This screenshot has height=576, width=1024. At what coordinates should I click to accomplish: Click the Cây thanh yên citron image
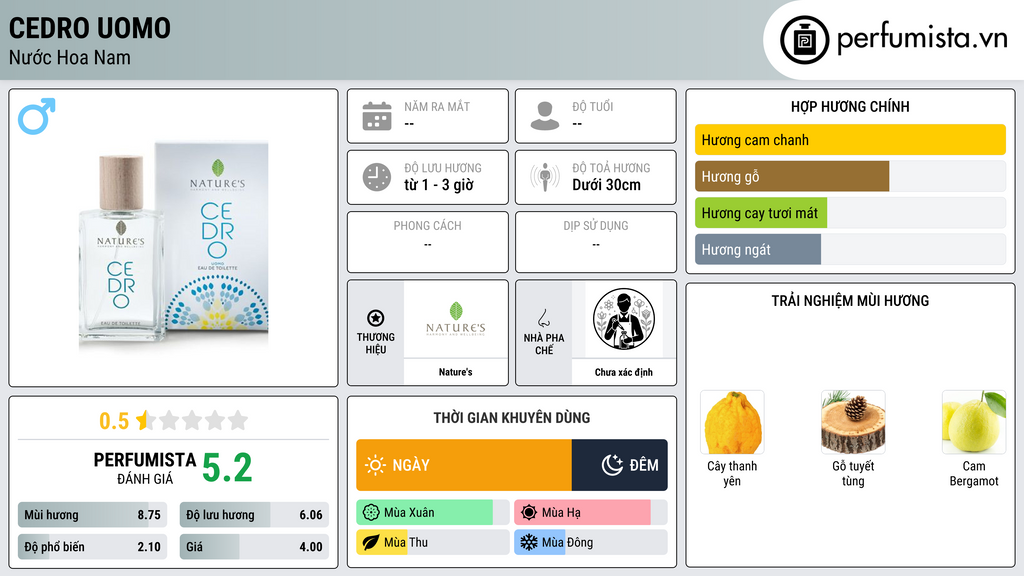732,423
